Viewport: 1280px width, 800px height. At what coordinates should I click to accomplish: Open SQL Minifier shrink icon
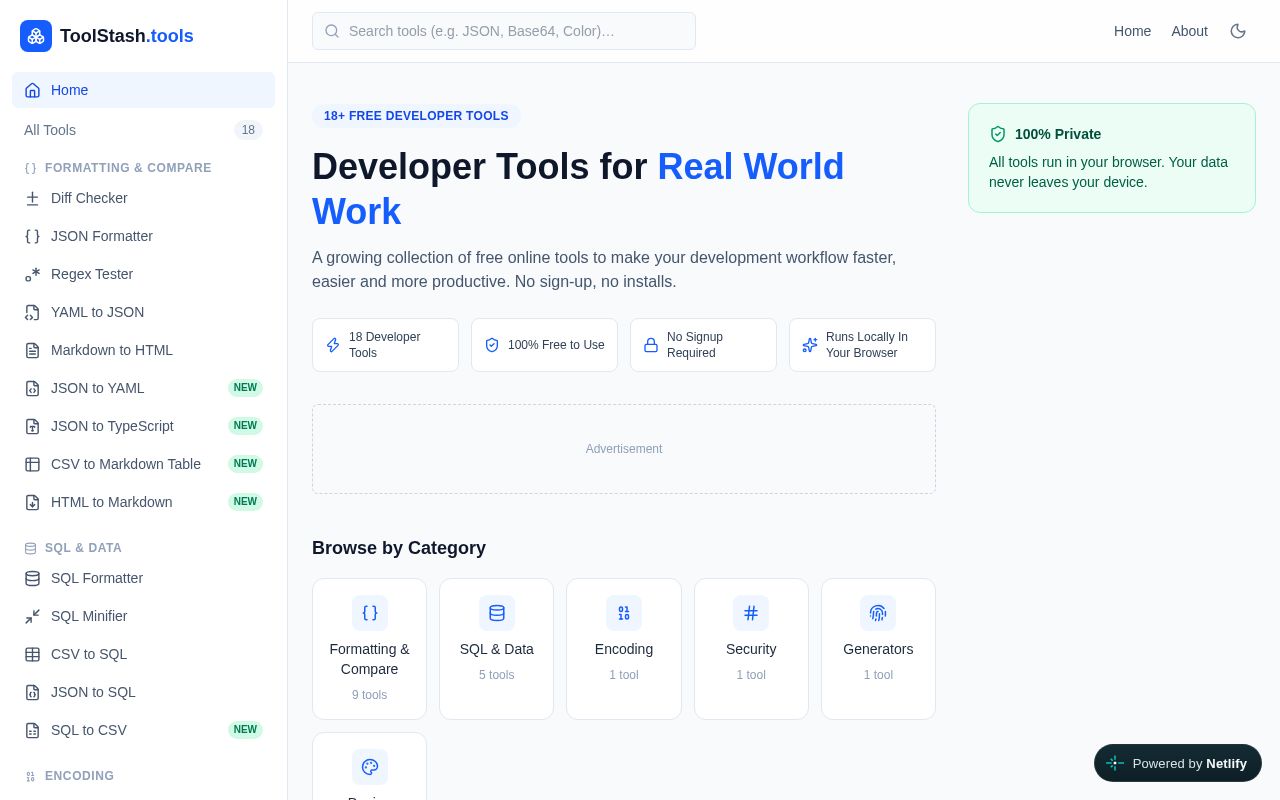(x=32, y=616)
